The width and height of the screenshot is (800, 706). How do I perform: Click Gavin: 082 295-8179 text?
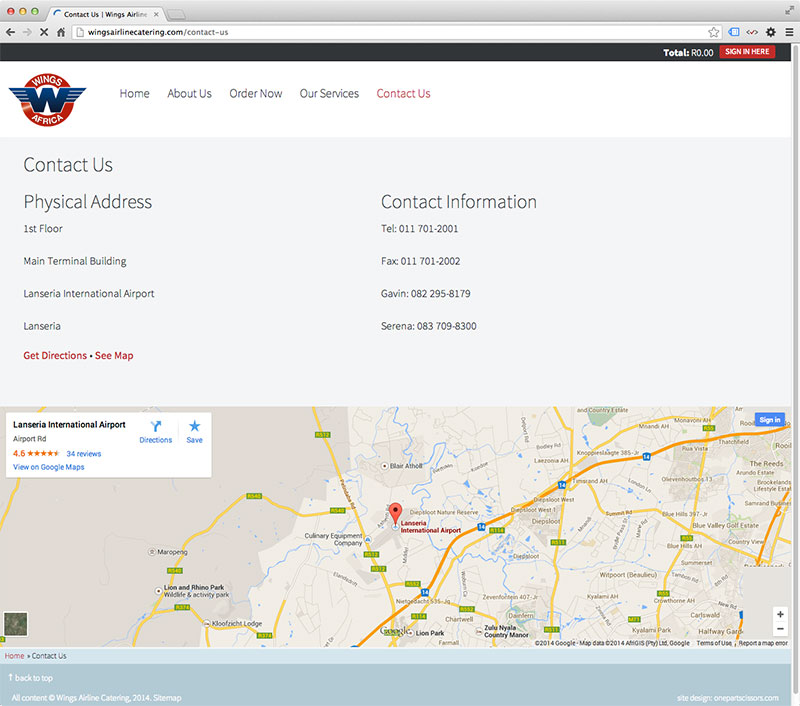[426, 294]
